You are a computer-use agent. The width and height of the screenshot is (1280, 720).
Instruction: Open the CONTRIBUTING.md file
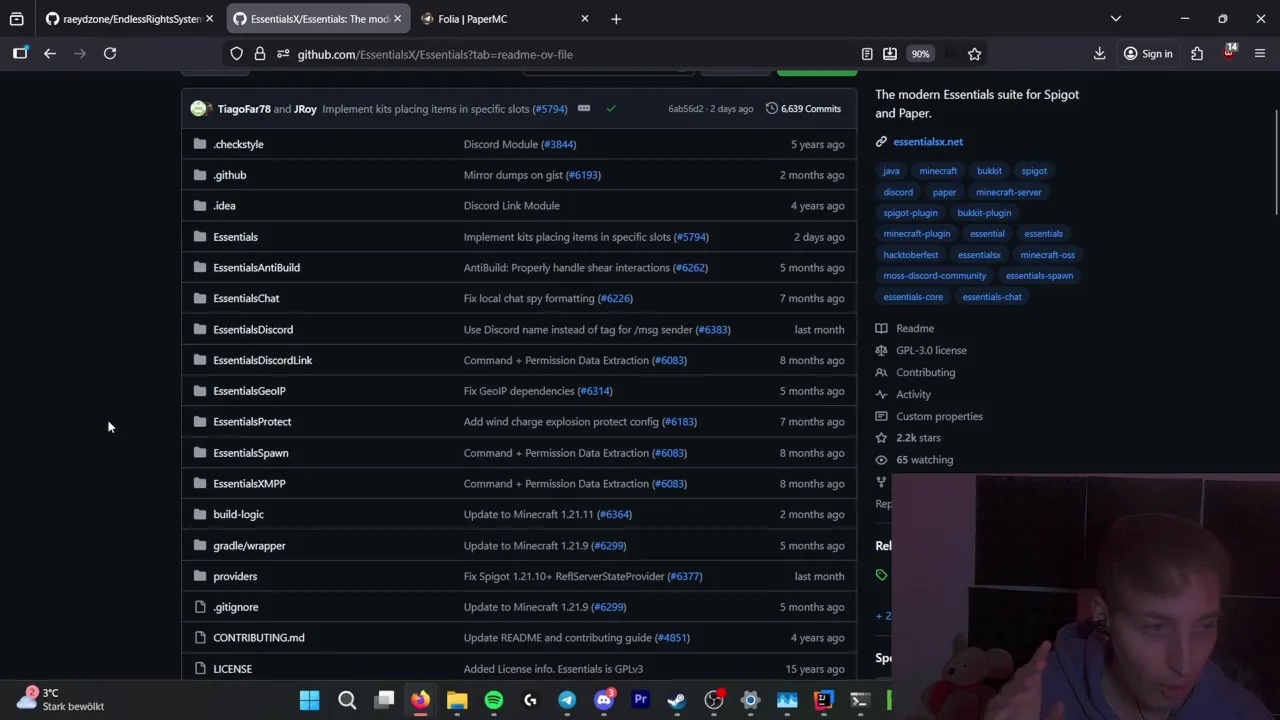click(x=258, y=638)
